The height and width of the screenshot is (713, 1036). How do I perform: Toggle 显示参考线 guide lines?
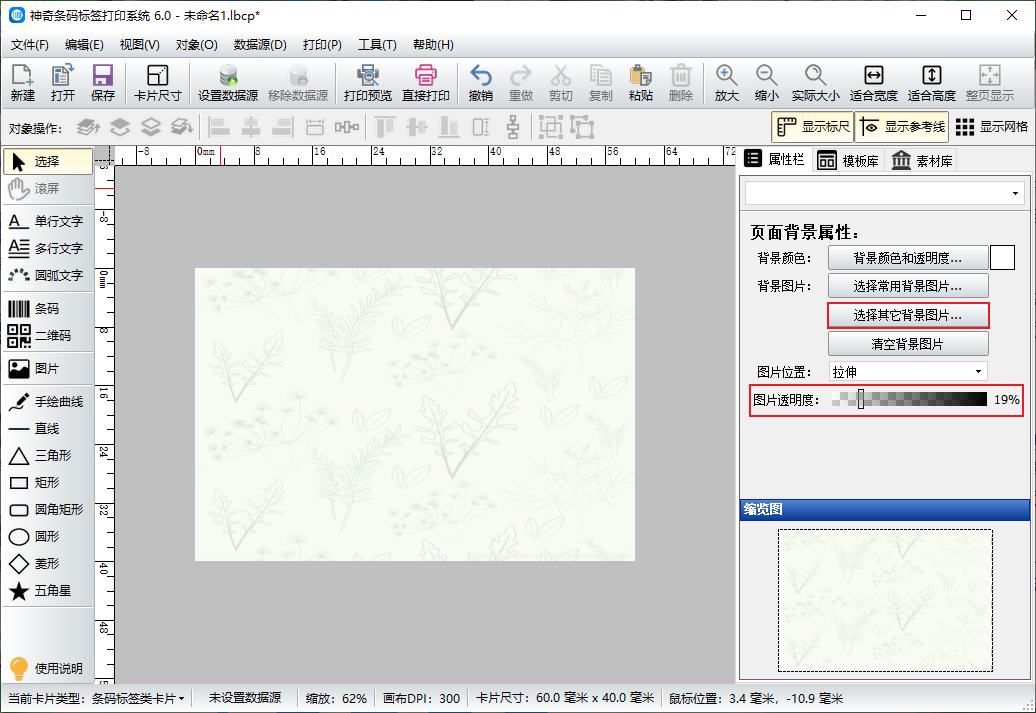click(x=902, y=127)
